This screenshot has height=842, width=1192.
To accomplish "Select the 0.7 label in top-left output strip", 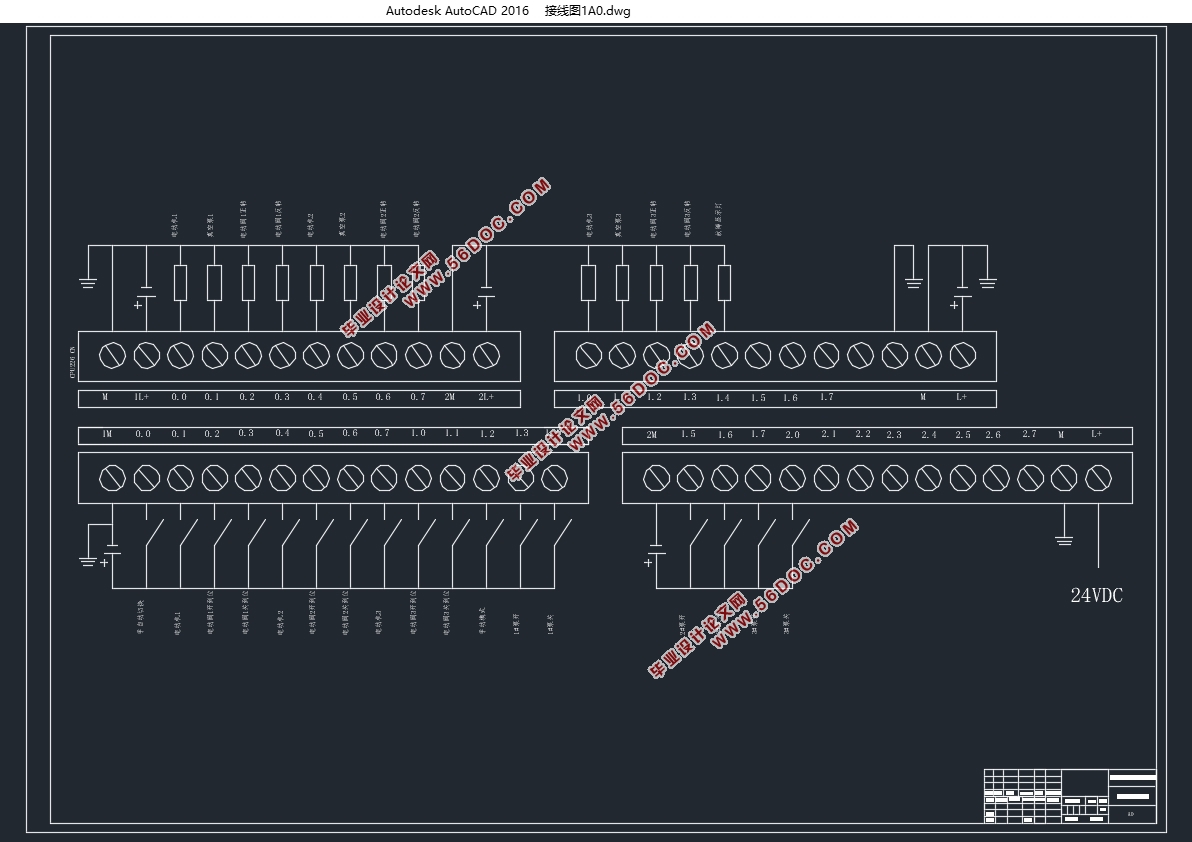I will click(418, 398).
